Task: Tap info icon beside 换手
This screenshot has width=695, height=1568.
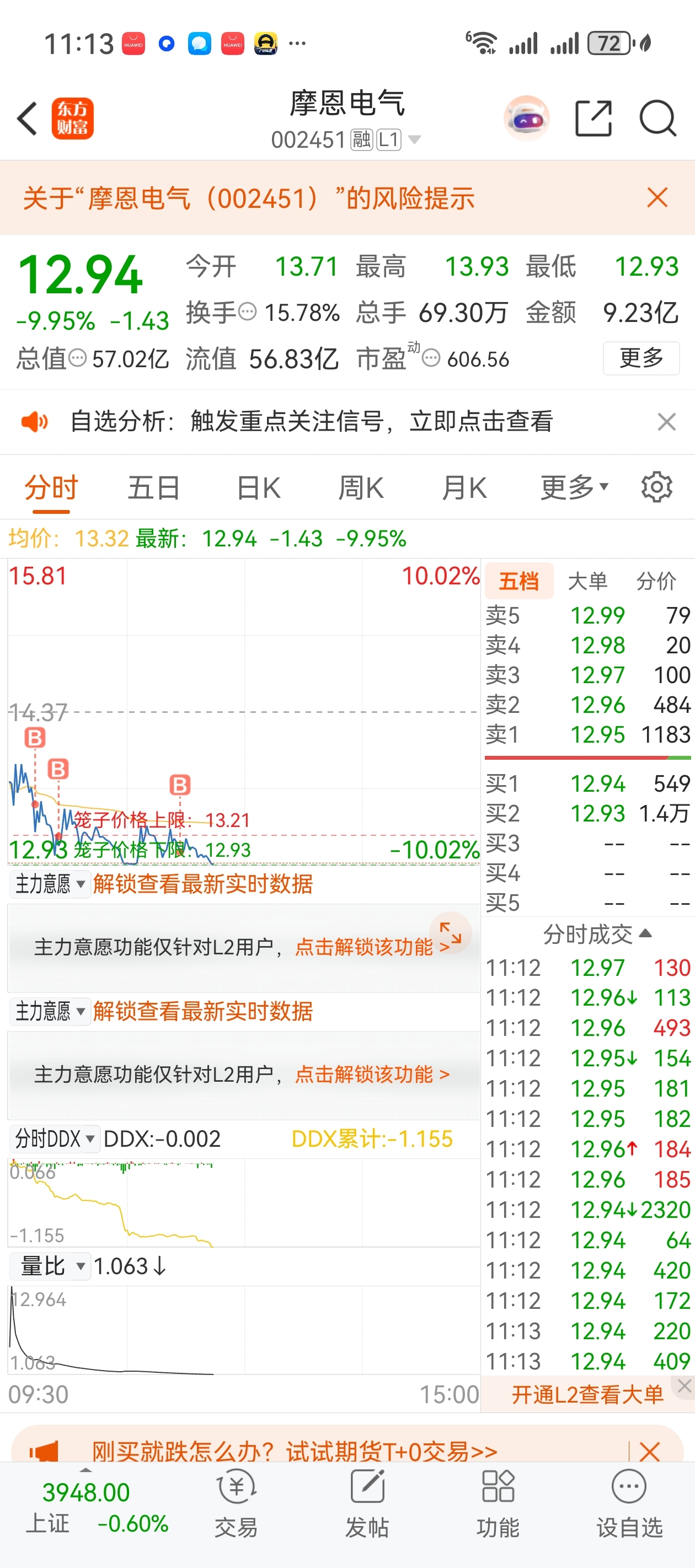Action: pyautogui.click(x=247, y=312)
